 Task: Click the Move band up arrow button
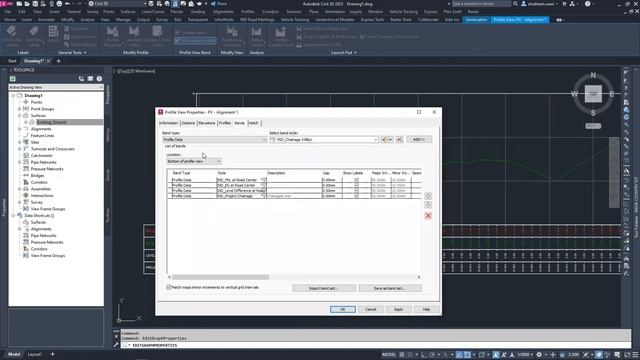[428, 196]
